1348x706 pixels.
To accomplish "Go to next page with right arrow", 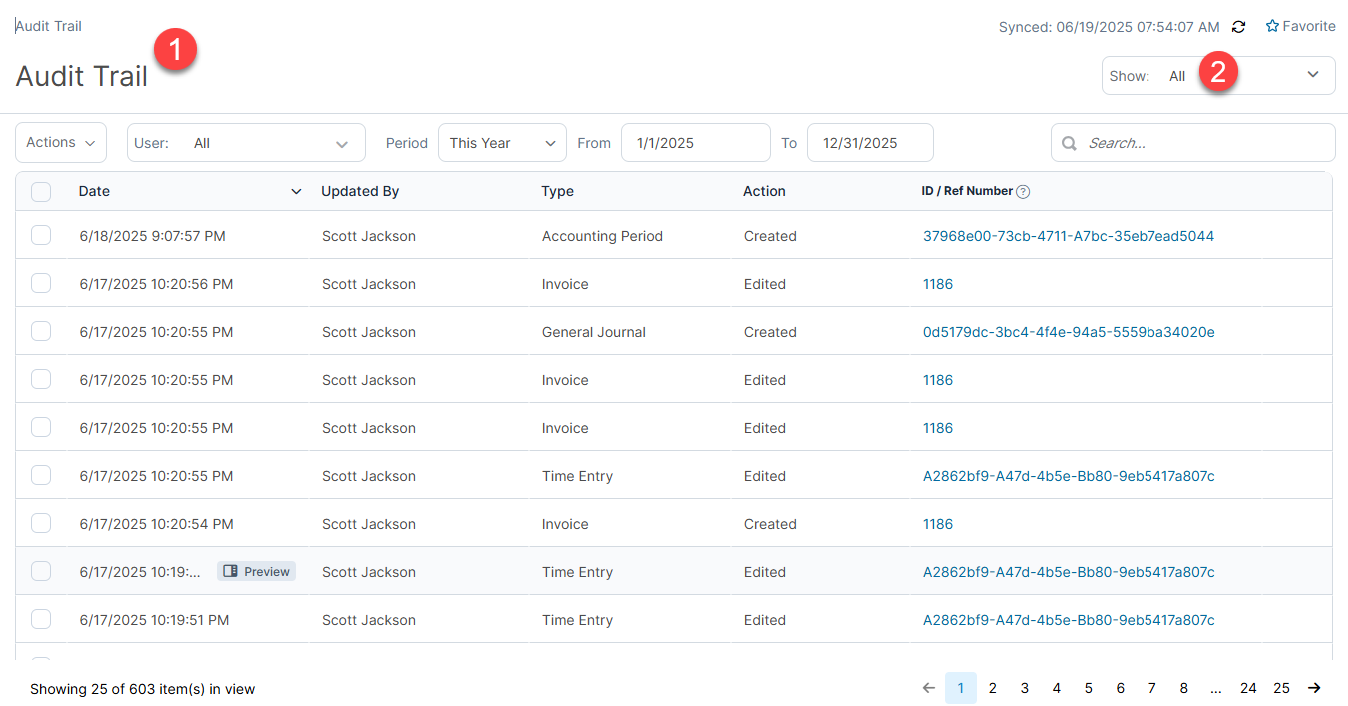I will point(1314,688).
